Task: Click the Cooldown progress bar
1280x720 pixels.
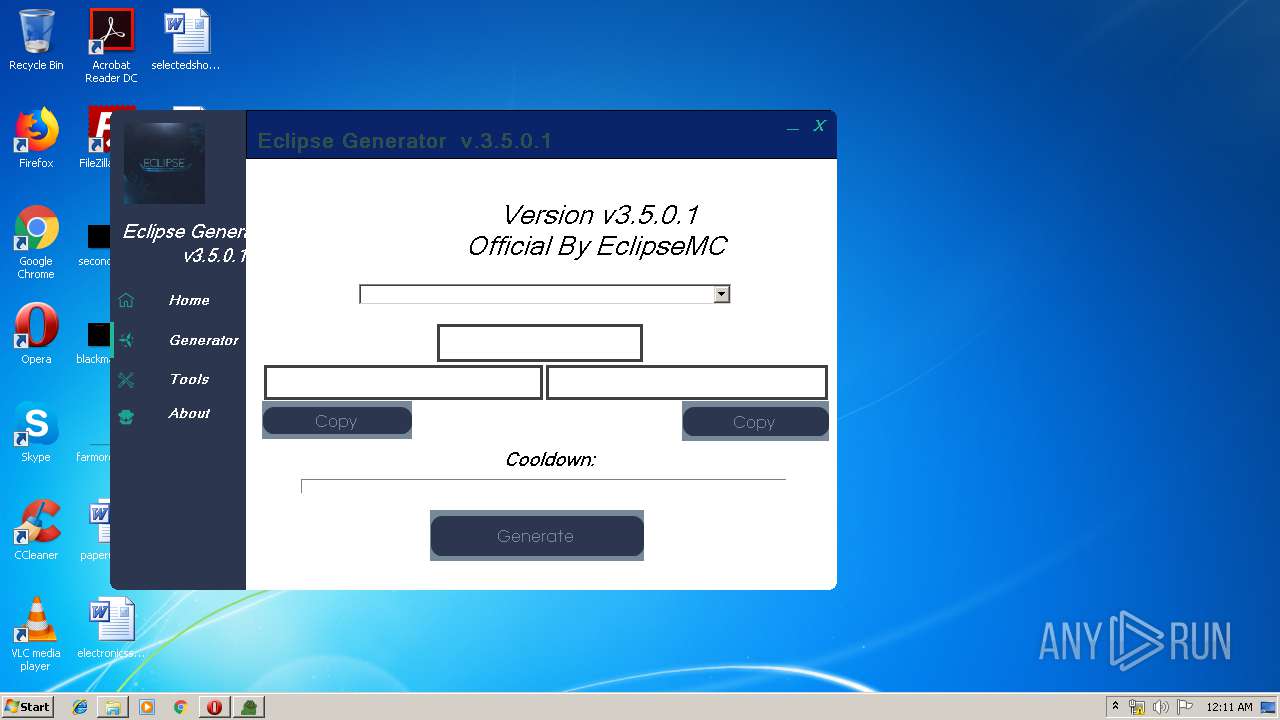Action: coord(543,486)
